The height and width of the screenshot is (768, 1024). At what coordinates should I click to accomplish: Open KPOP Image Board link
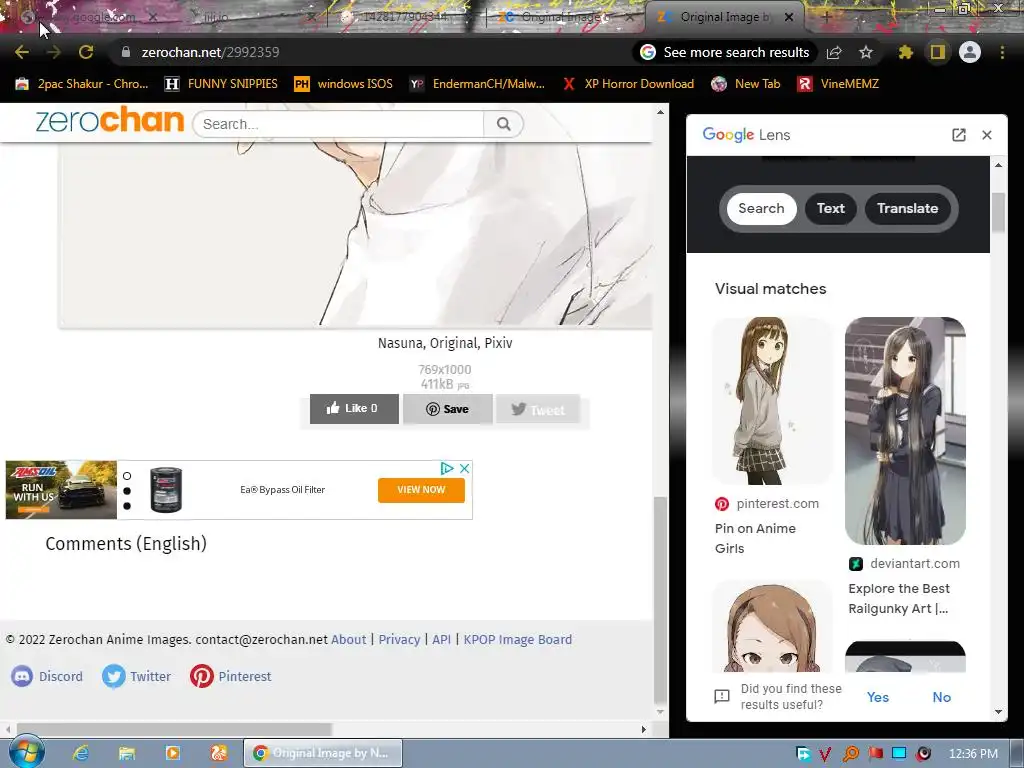518,639
